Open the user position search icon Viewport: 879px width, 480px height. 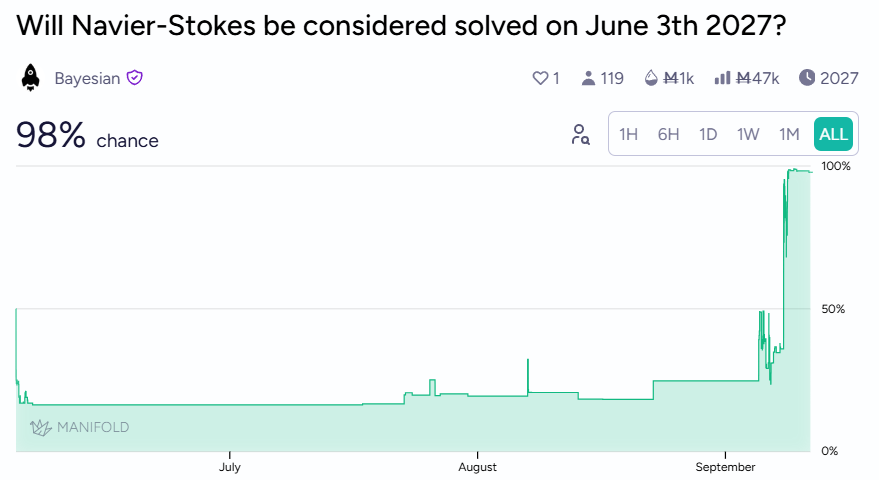pos(580,135)
